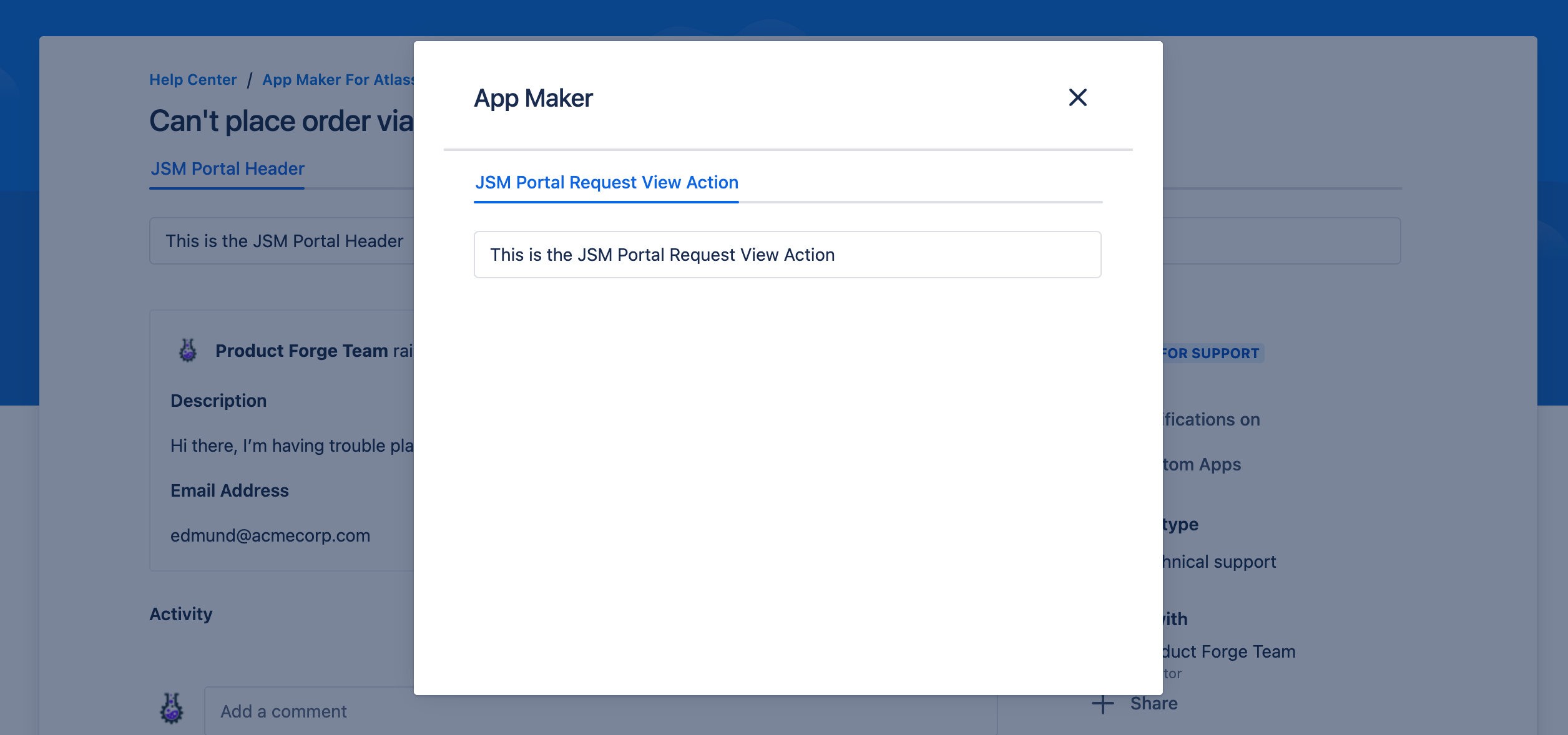Click the Email Address heading
The height and width of the screenshot is (735, 1568).
(230, 490)
